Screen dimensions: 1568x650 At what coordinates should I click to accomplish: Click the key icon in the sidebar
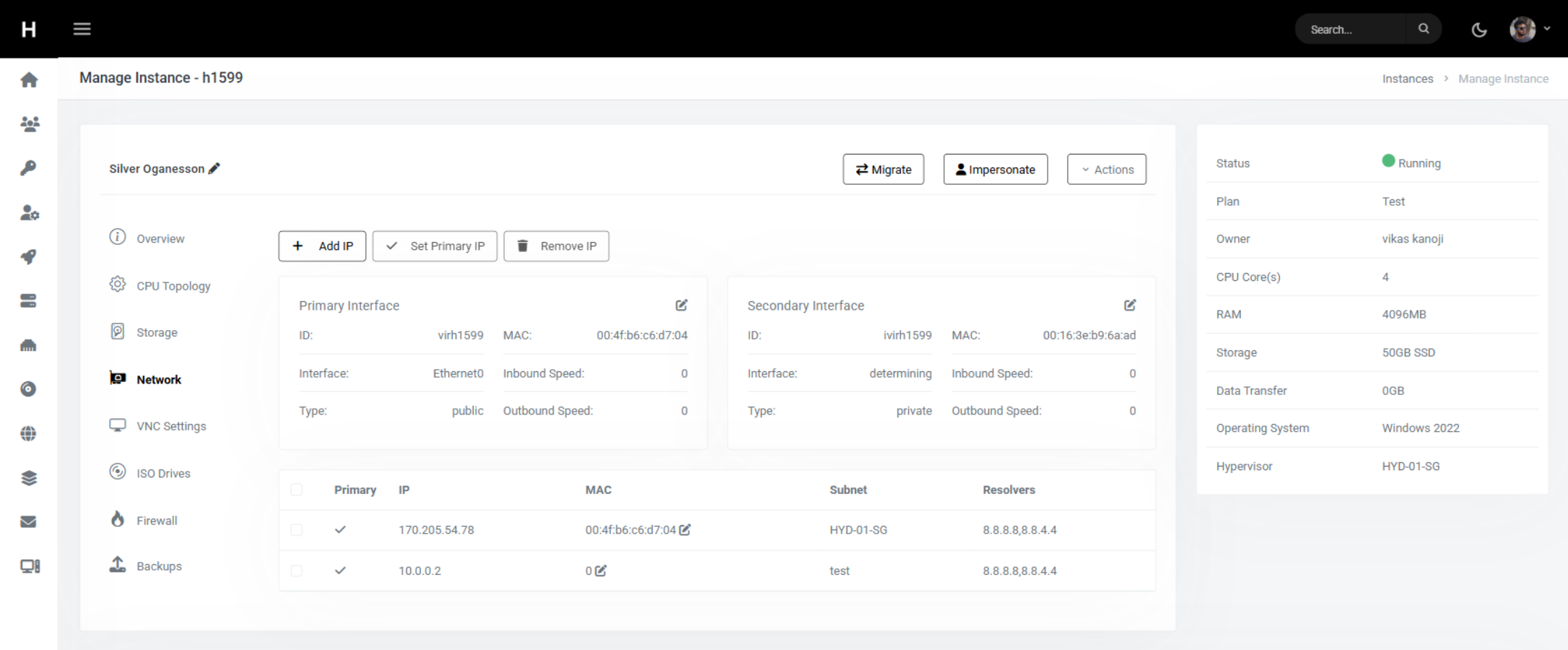point(29,168)
